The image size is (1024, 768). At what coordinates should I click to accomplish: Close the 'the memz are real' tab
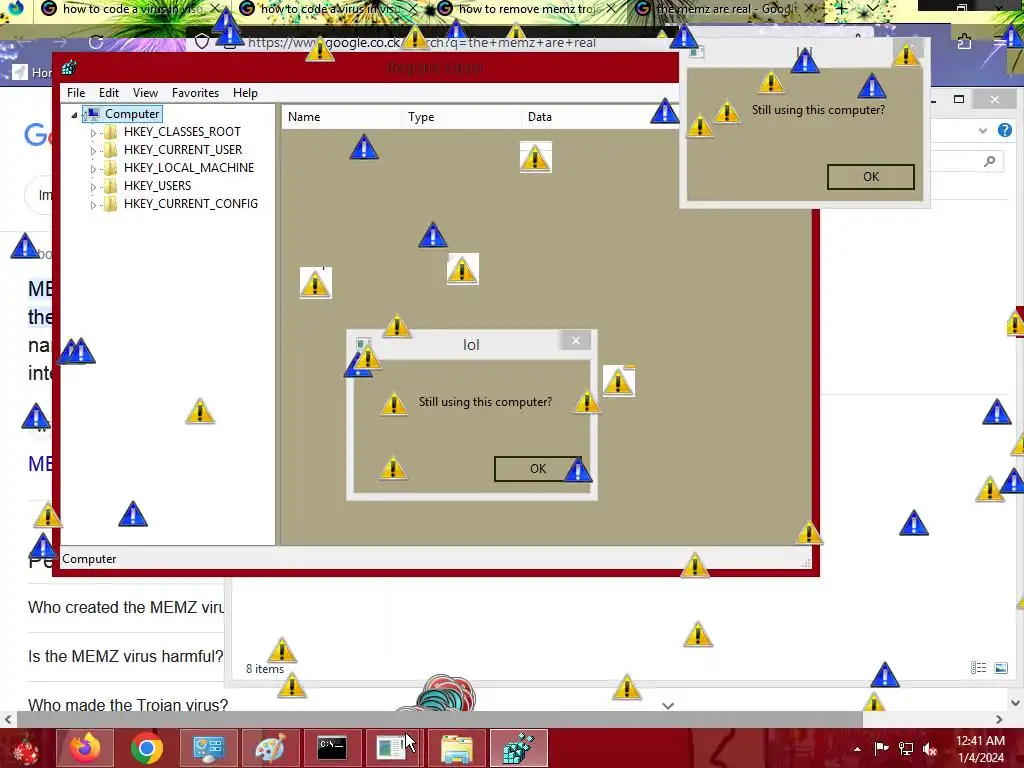pyautogui.click(x=809, y=8)
